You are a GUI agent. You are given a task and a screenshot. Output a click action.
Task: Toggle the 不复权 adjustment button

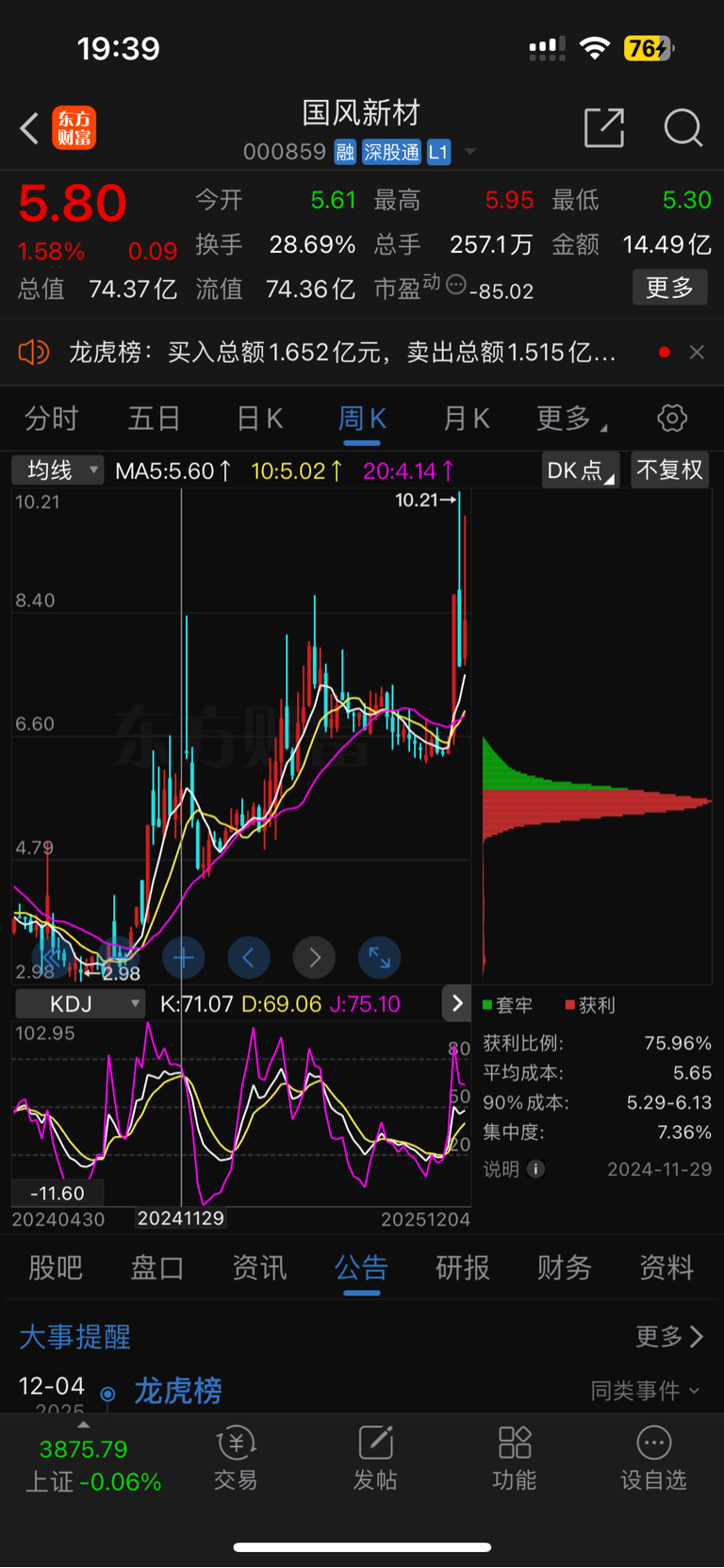point(669,470)
